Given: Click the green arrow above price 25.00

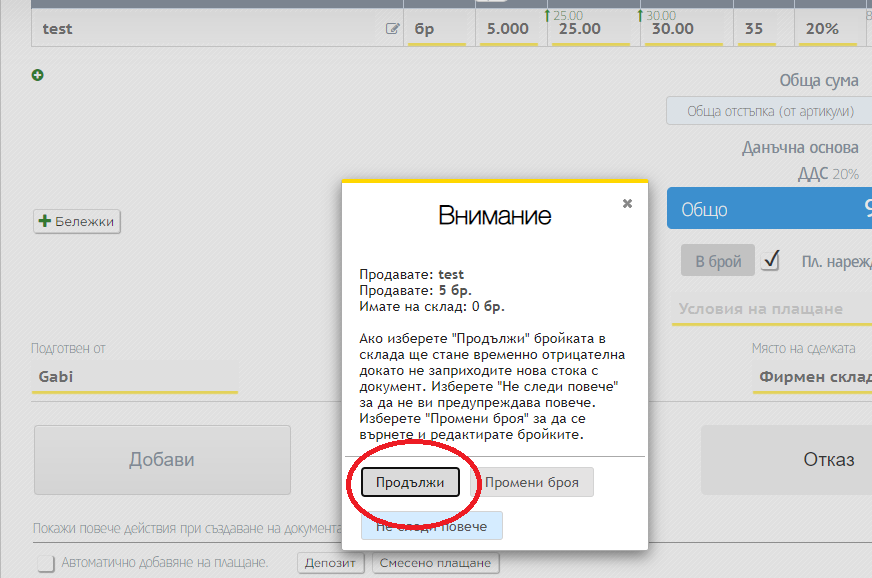Looking at the screenshot, I should tap(547, 15).
